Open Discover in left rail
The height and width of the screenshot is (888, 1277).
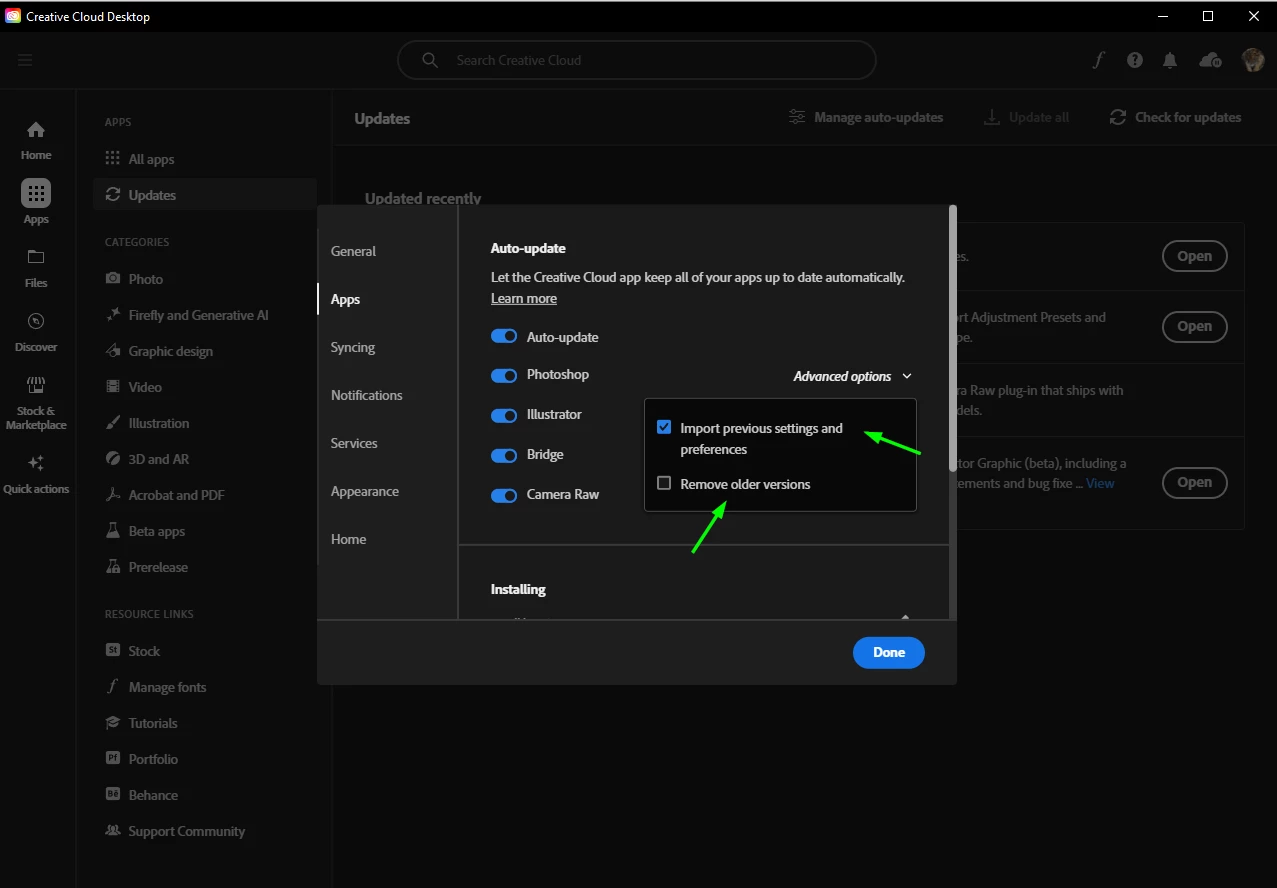click(36, 332)
